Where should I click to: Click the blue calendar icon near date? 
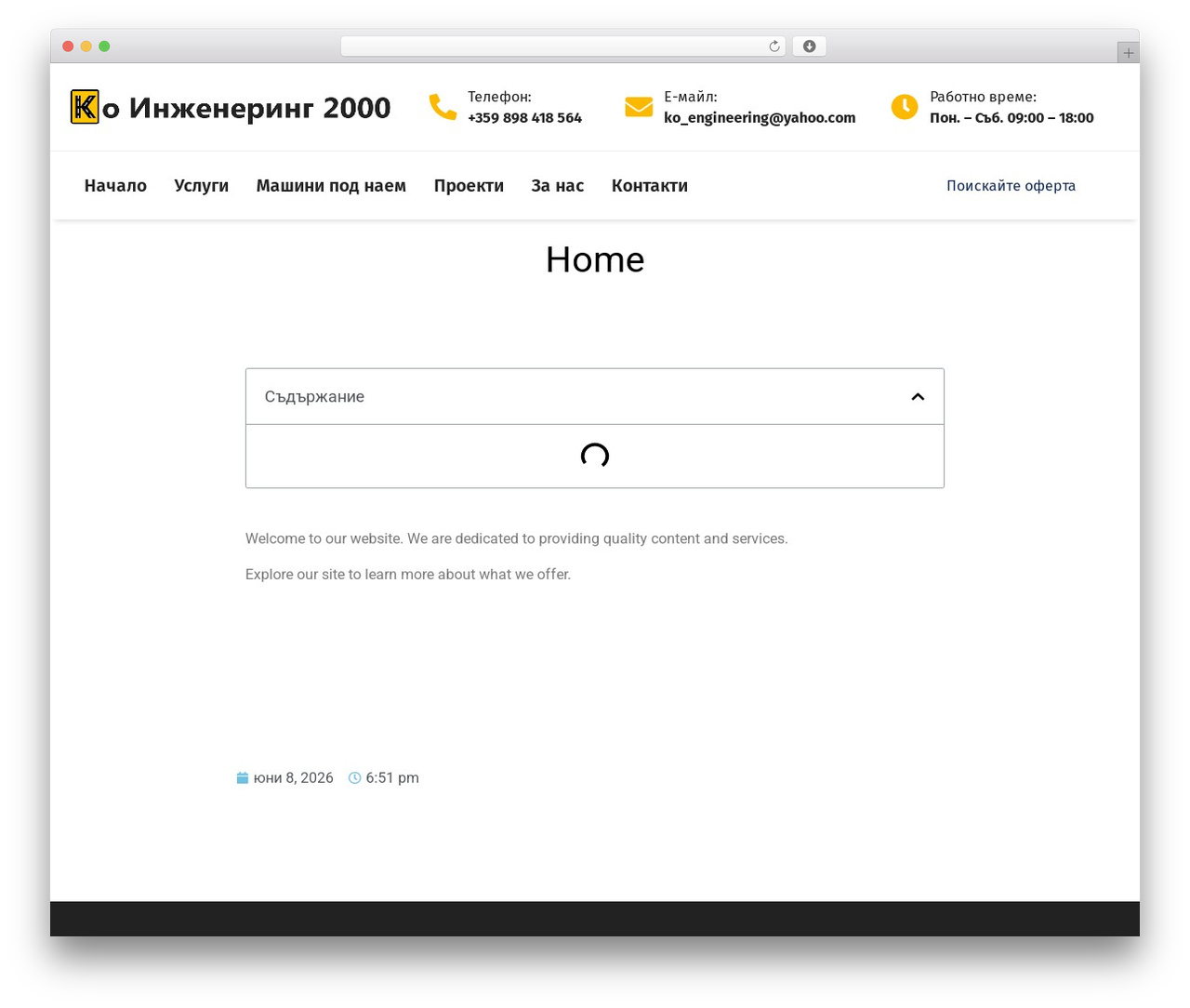243,778
